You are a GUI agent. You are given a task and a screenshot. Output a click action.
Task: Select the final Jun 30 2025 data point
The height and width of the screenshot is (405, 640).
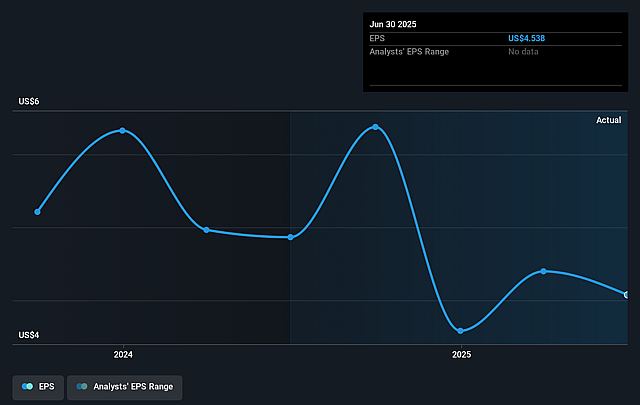click(626, 295)
